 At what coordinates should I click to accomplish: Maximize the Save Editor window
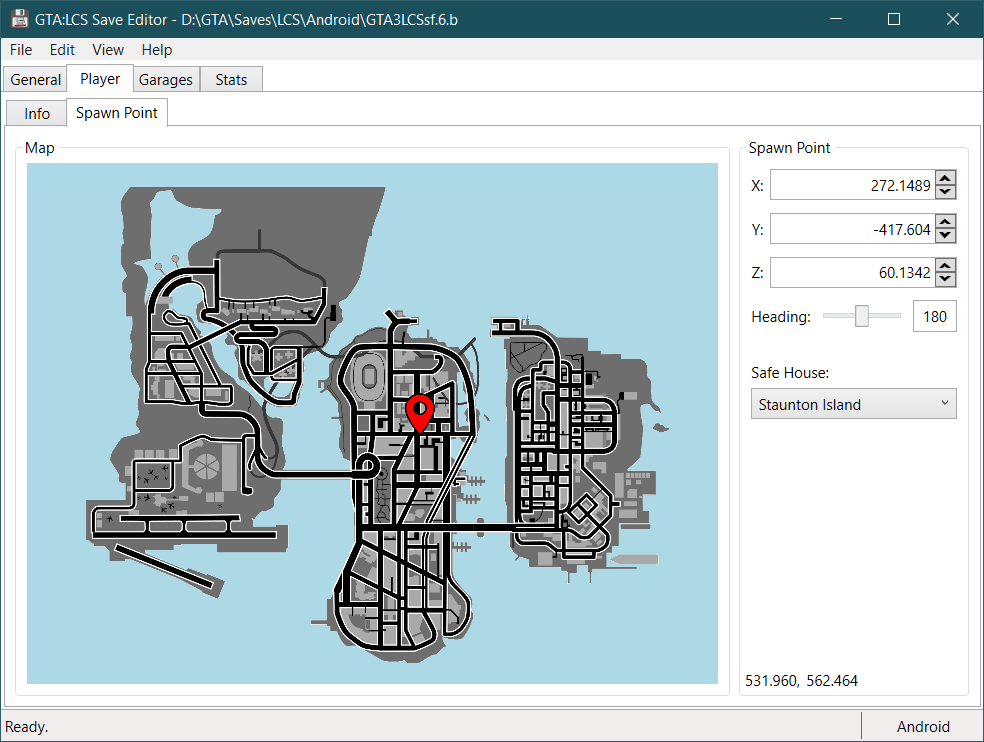894,19
